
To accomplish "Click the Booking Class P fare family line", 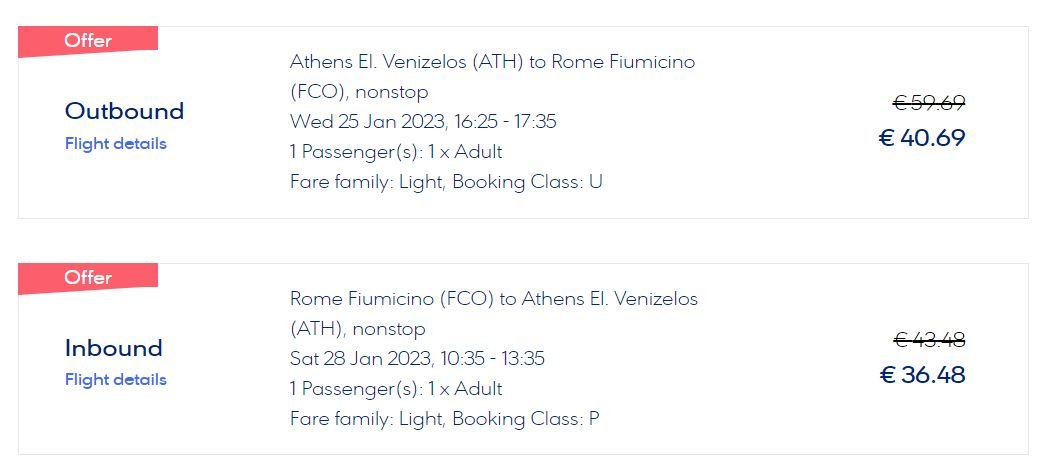I will [445, 419].
